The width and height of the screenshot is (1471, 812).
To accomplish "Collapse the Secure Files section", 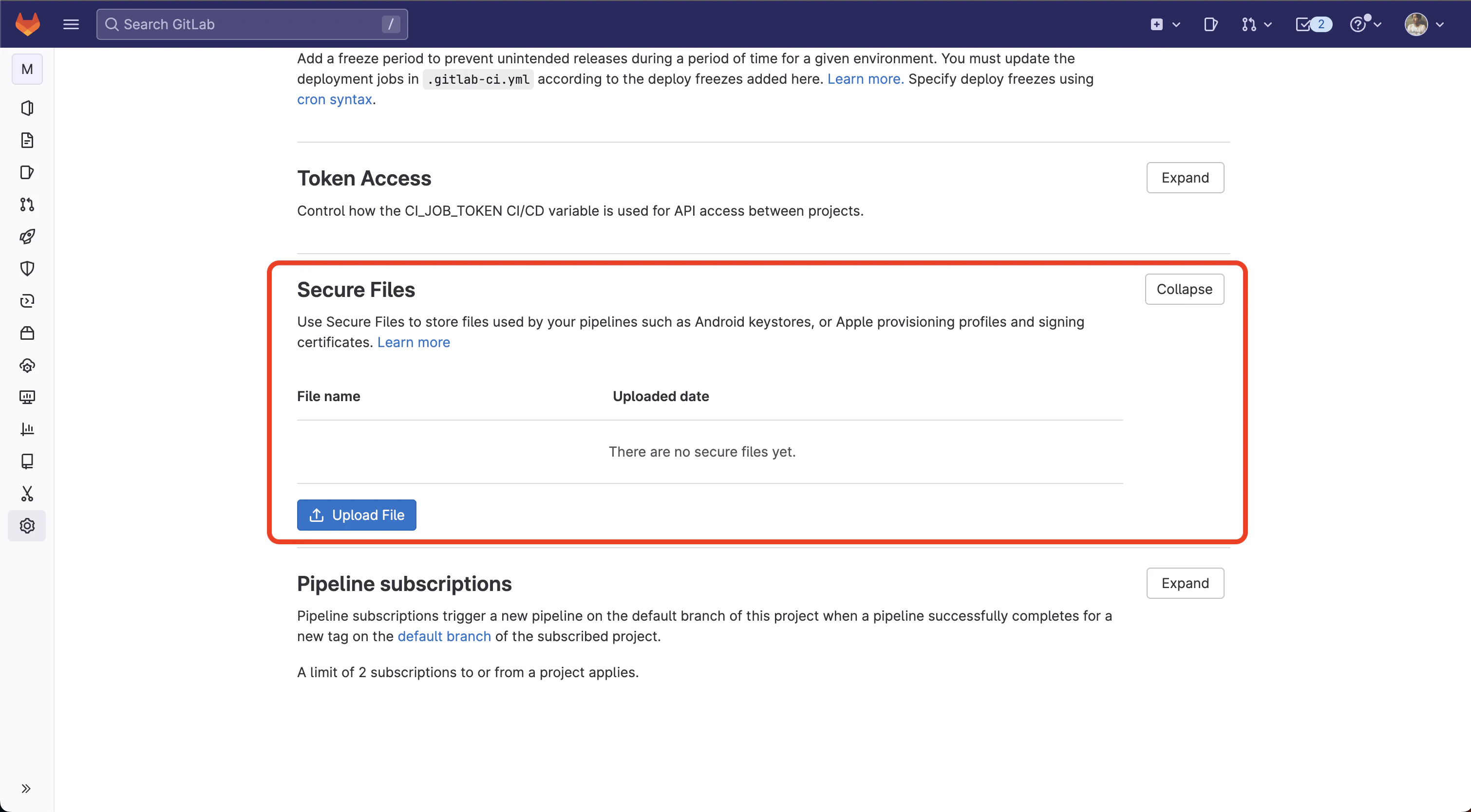I will (1184, 289).
